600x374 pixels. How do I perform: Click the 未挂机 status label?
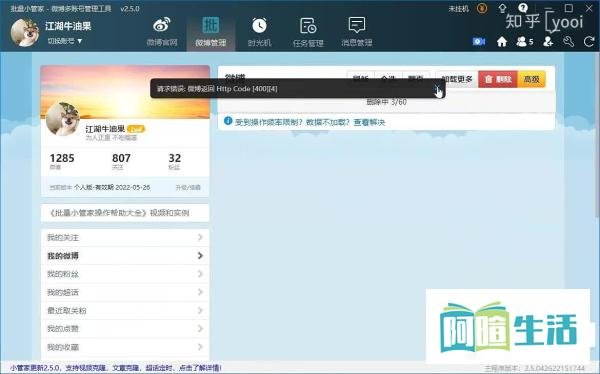[x=458, y=8]
